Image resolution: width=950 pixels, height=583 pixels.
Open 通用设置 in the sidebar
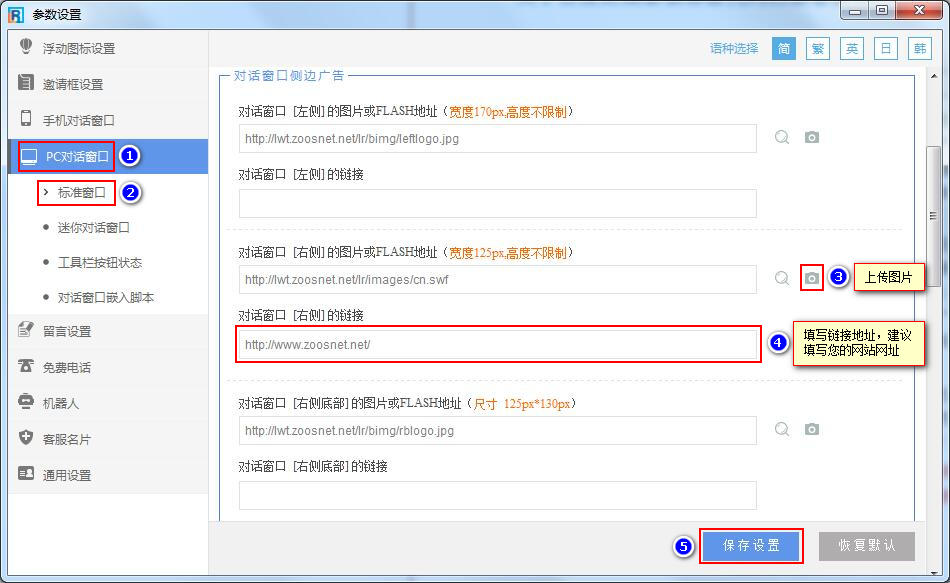(x=108, y=475)
